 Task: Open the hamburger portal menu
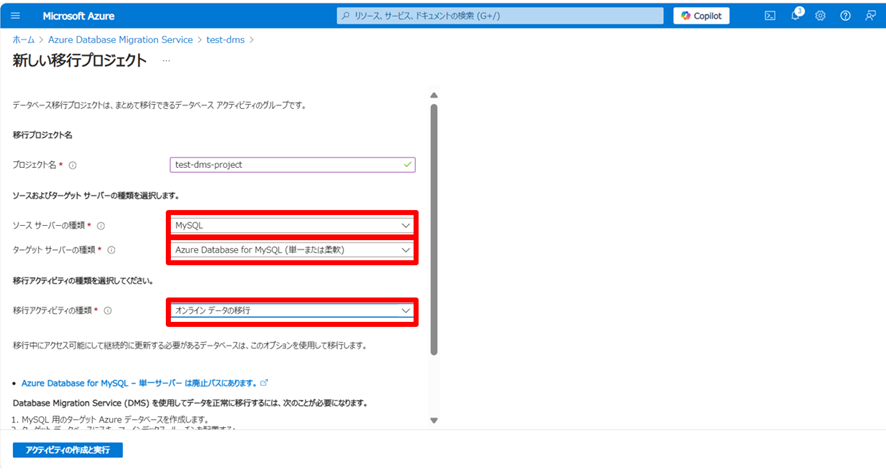[17, 16]
